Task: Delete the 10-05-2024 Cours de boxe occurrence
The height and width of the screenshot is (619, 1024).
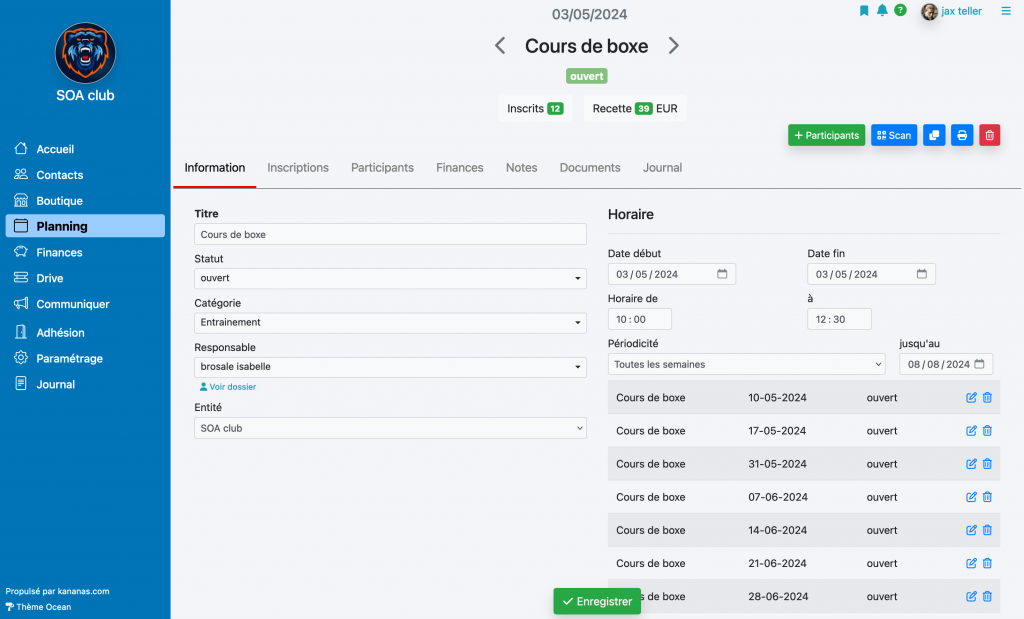Action: coord(987,398)
